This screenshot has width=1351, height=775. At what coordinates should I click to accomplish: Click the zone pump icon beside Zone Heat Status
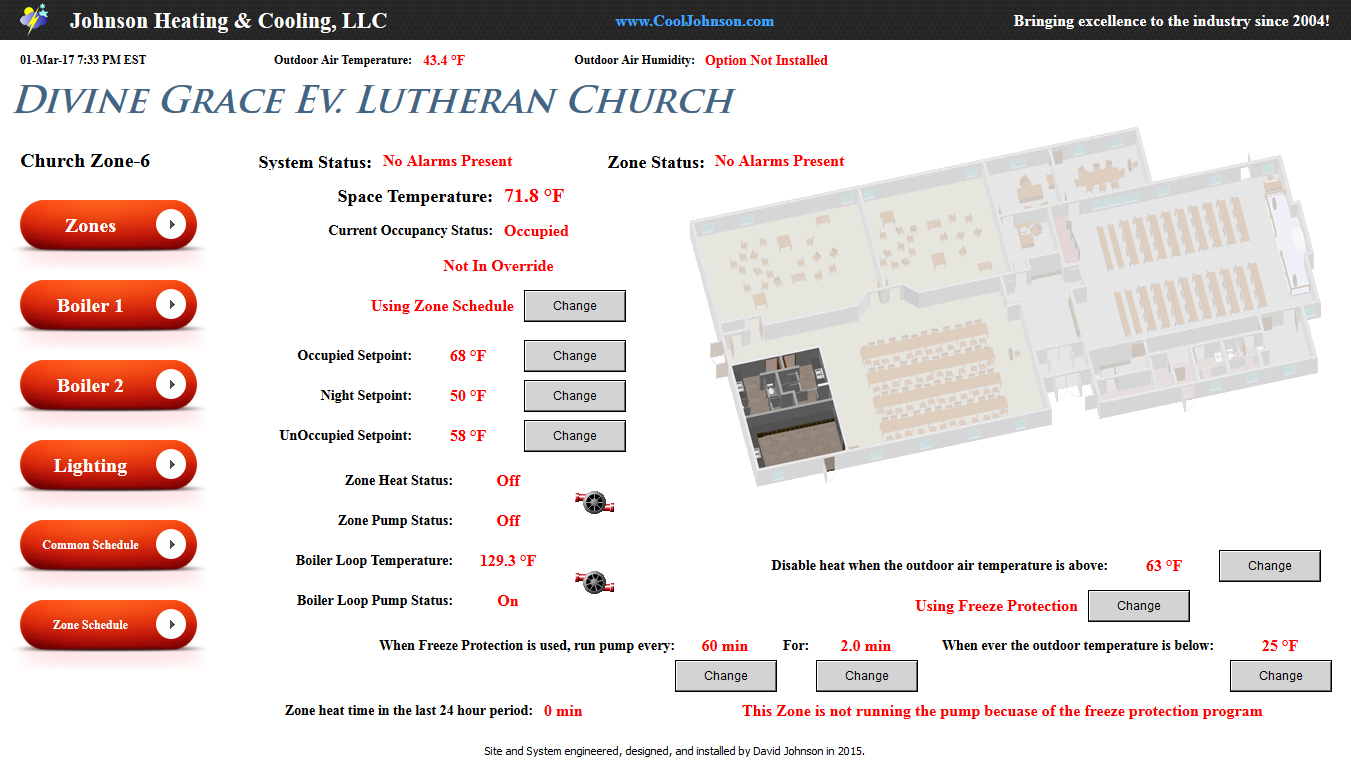pyautogui.click(x=595, y=502)
